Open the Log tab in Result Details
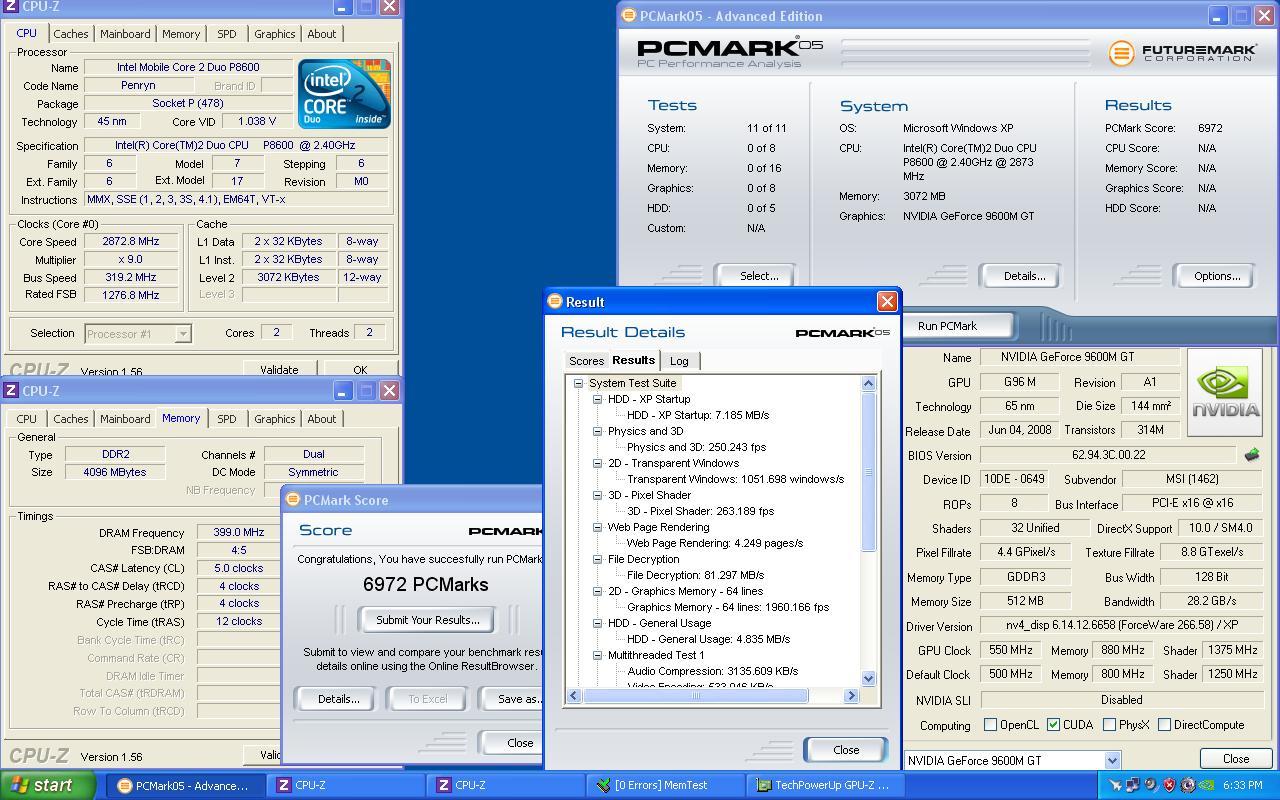 click(x=679, y=361)
